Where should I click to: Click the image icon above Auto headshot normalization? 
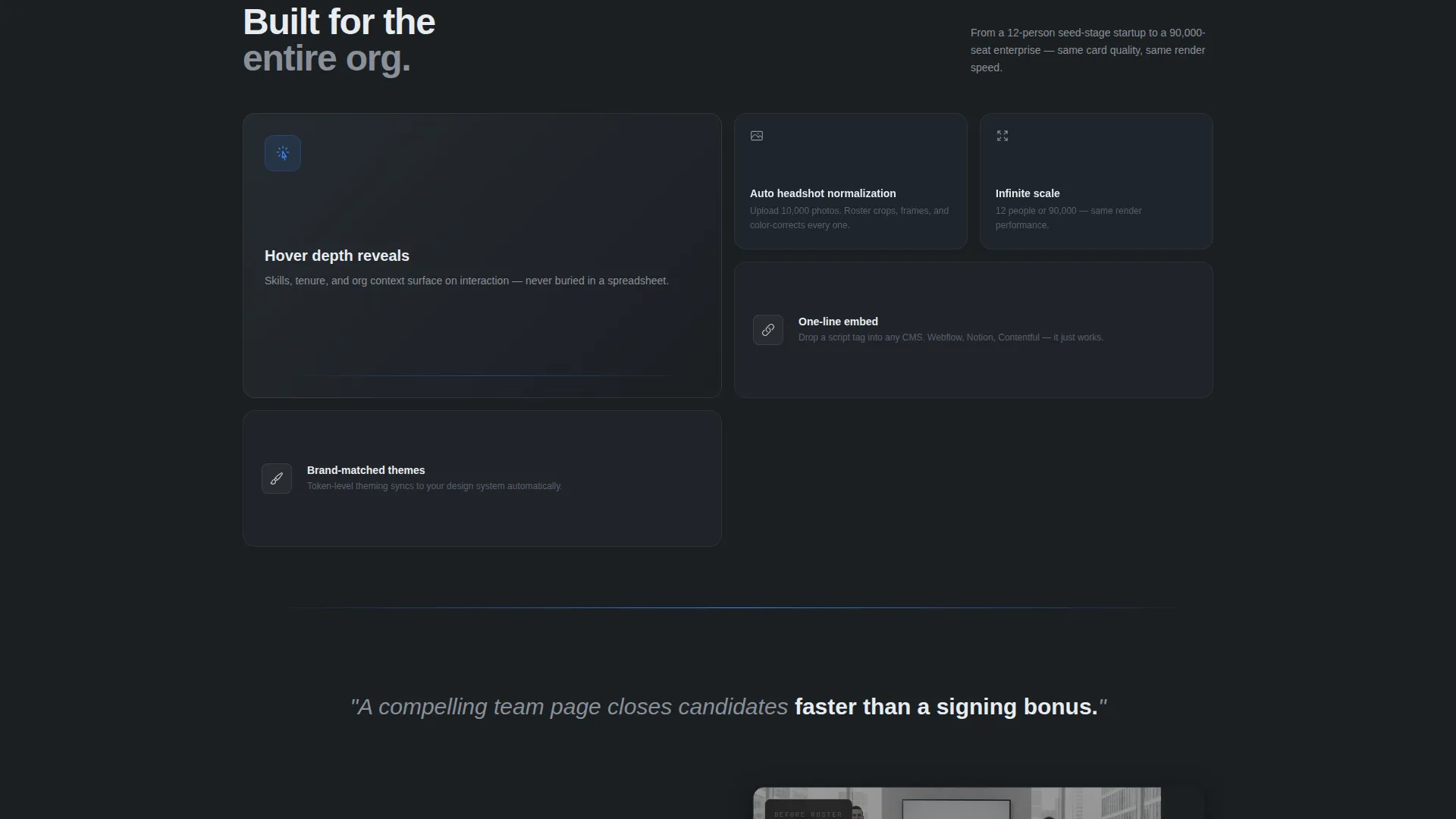[x=757, y=136]
